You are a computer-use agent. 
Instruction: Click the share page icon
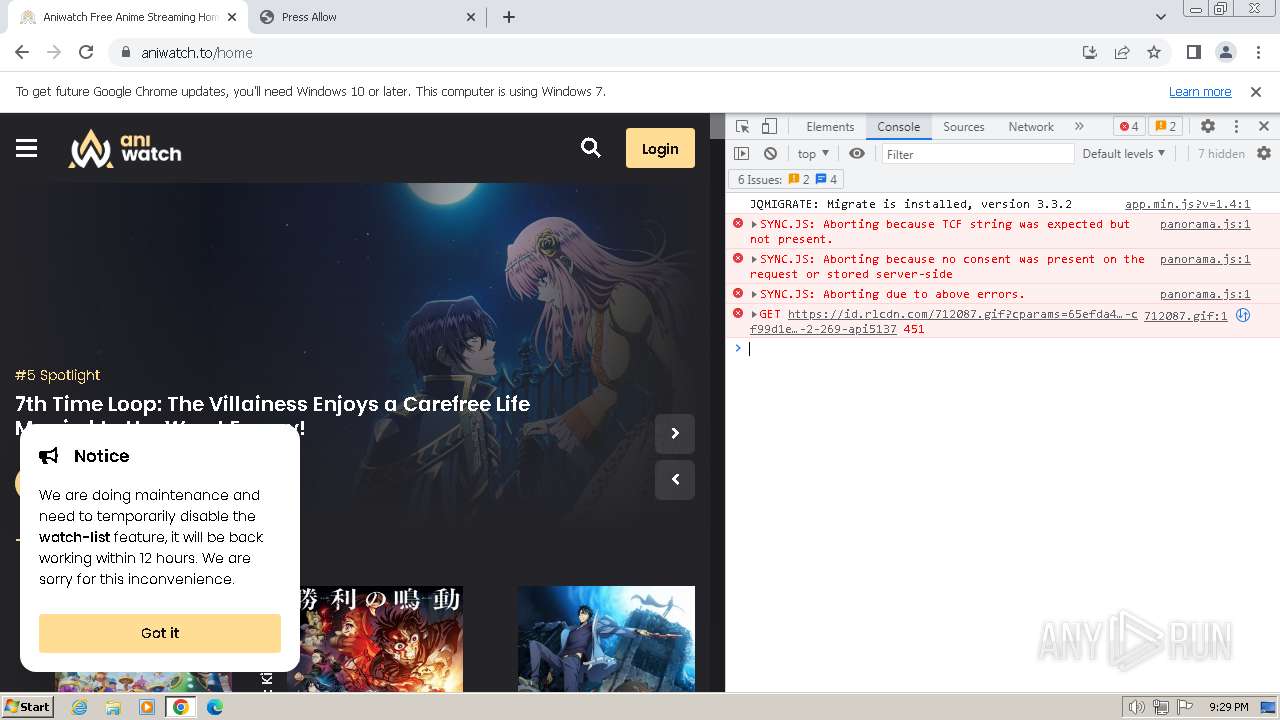coord(1122,52)
